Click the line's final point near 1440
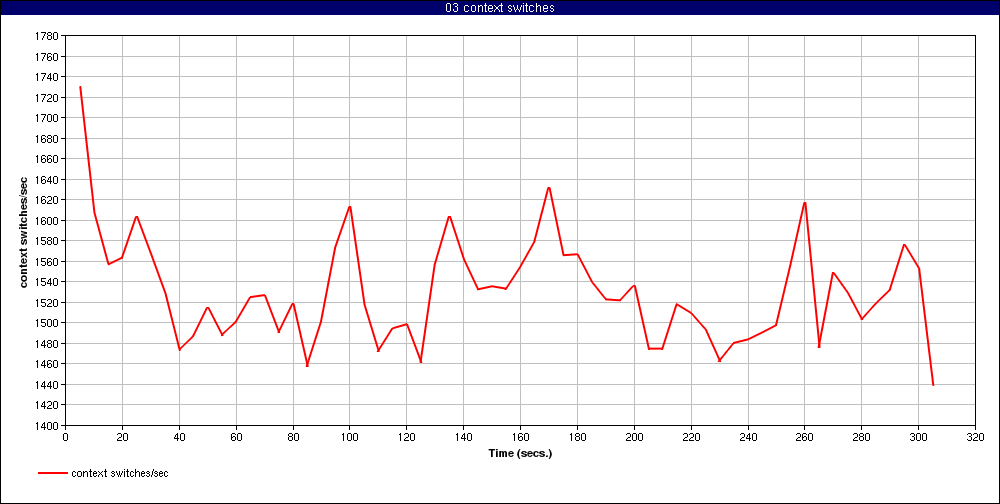 pyautogui.click(x=933, y=385)
